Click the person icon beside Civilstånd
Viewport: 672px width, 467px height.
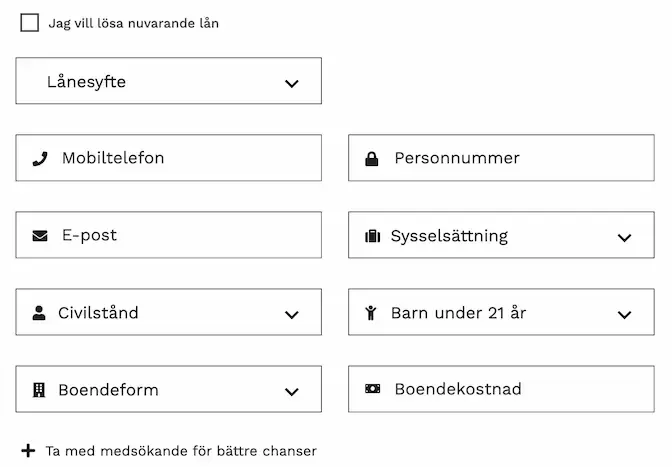[x=39, y=313]
